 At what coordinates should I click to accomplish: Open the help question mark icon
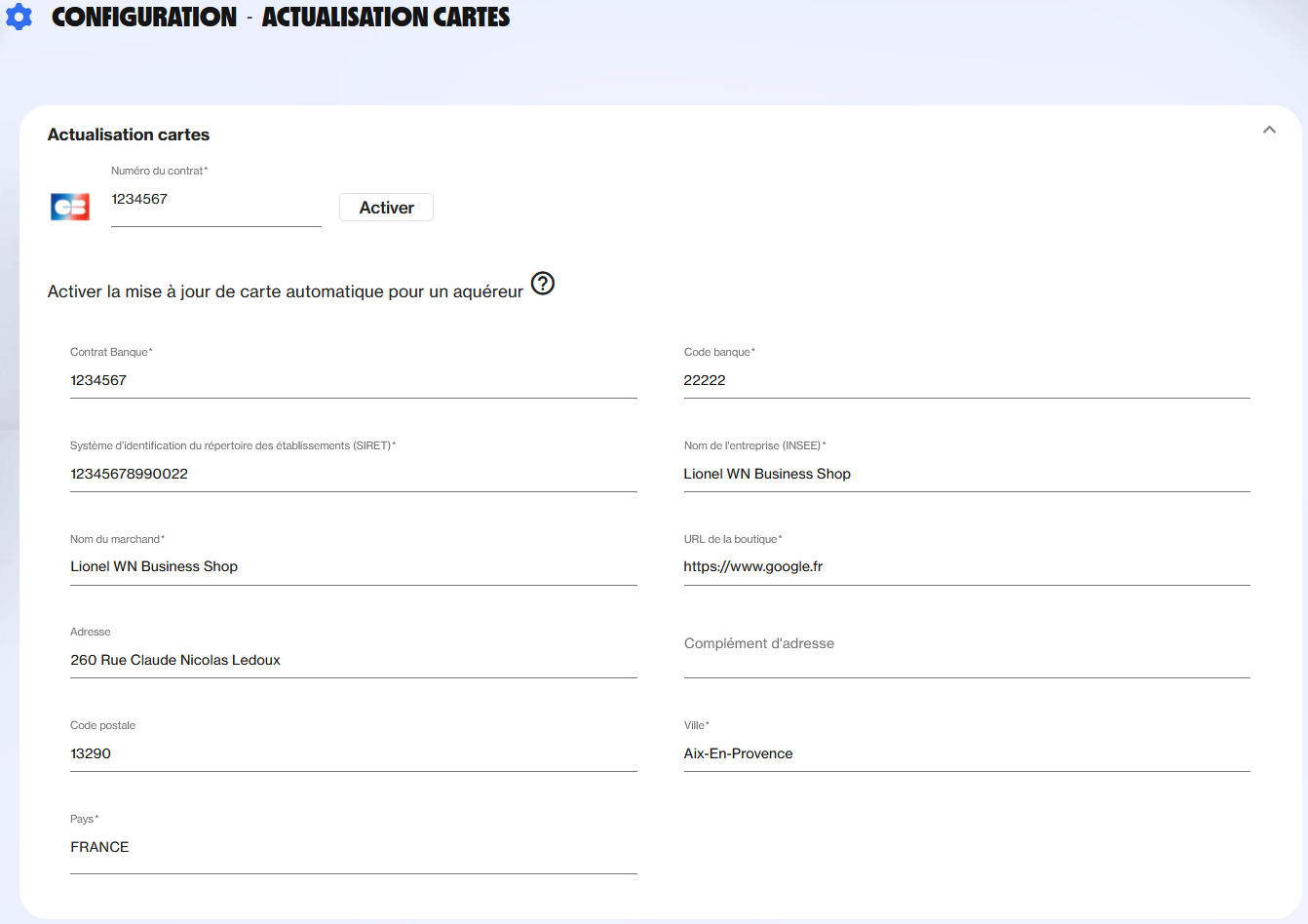click(543, 284)
